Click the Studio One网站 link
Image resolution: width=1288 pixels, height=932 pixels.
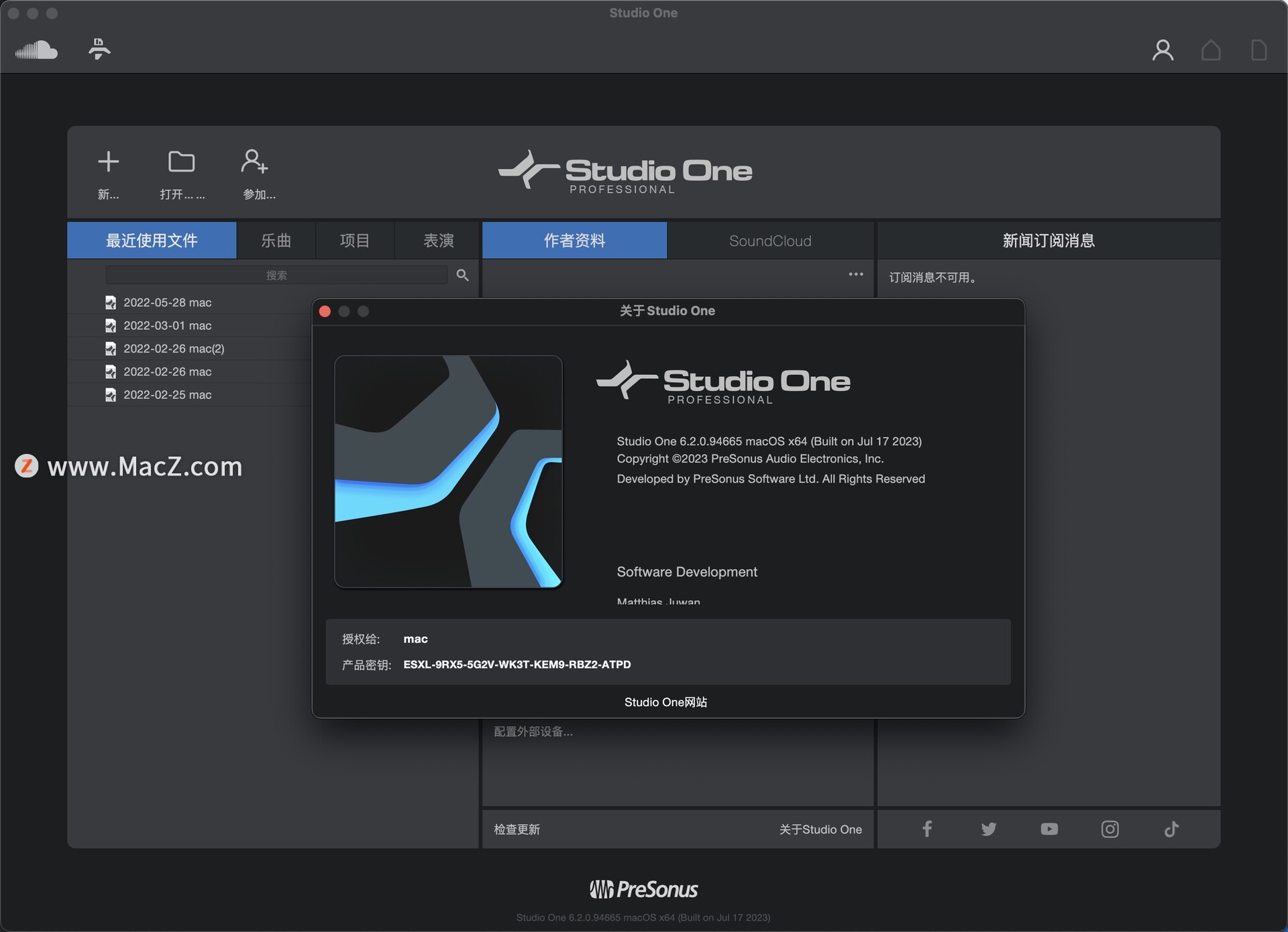(x=665, y=702)
